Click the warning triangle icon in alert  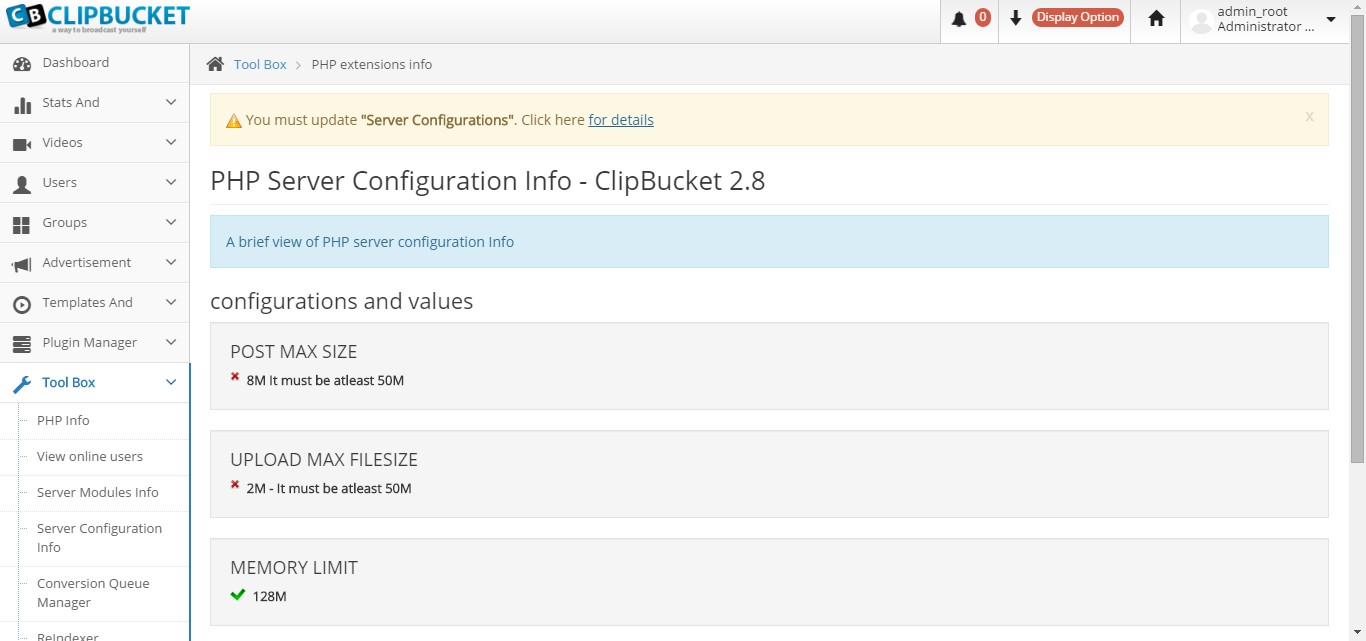click(234, 121)
